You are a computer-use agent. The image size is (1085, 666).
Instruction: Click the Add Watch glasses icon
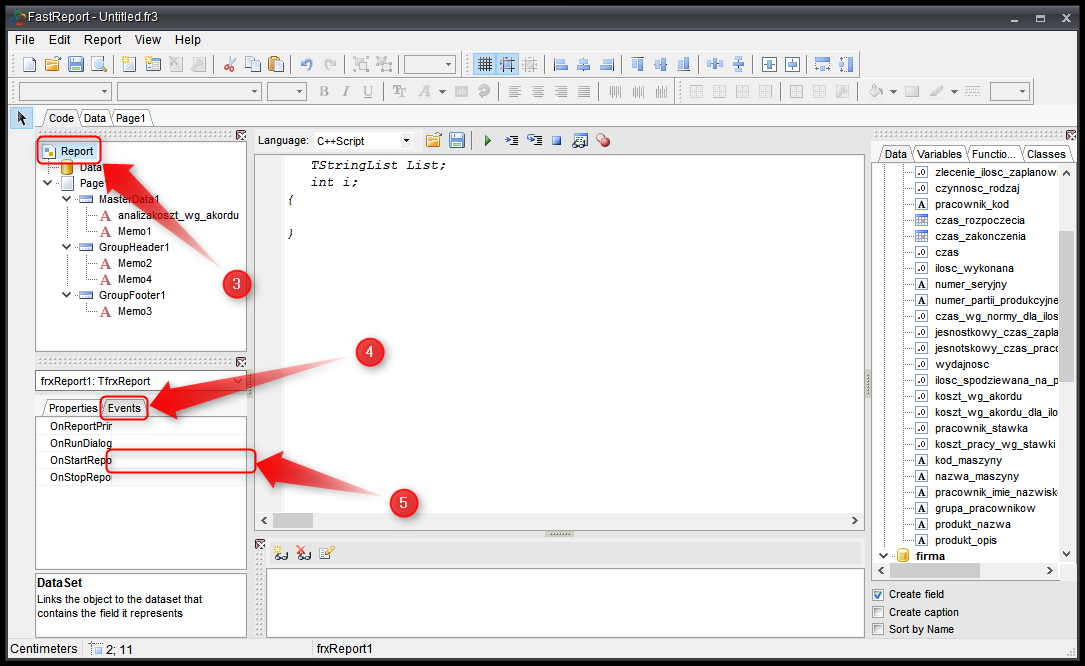pyautogui.click(x=280, y=553)
